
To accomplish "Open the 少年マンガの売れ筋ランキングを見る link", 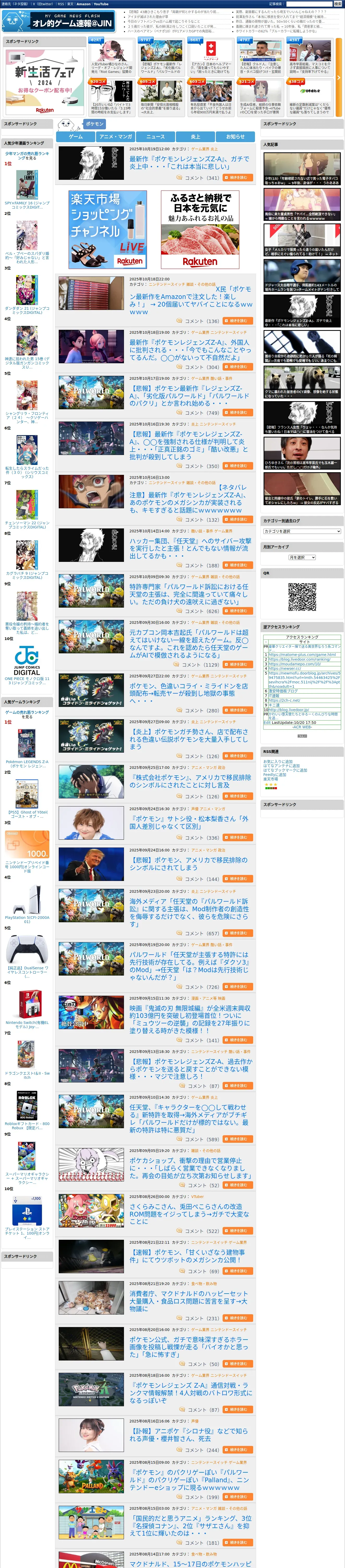I will click(27, 156).
